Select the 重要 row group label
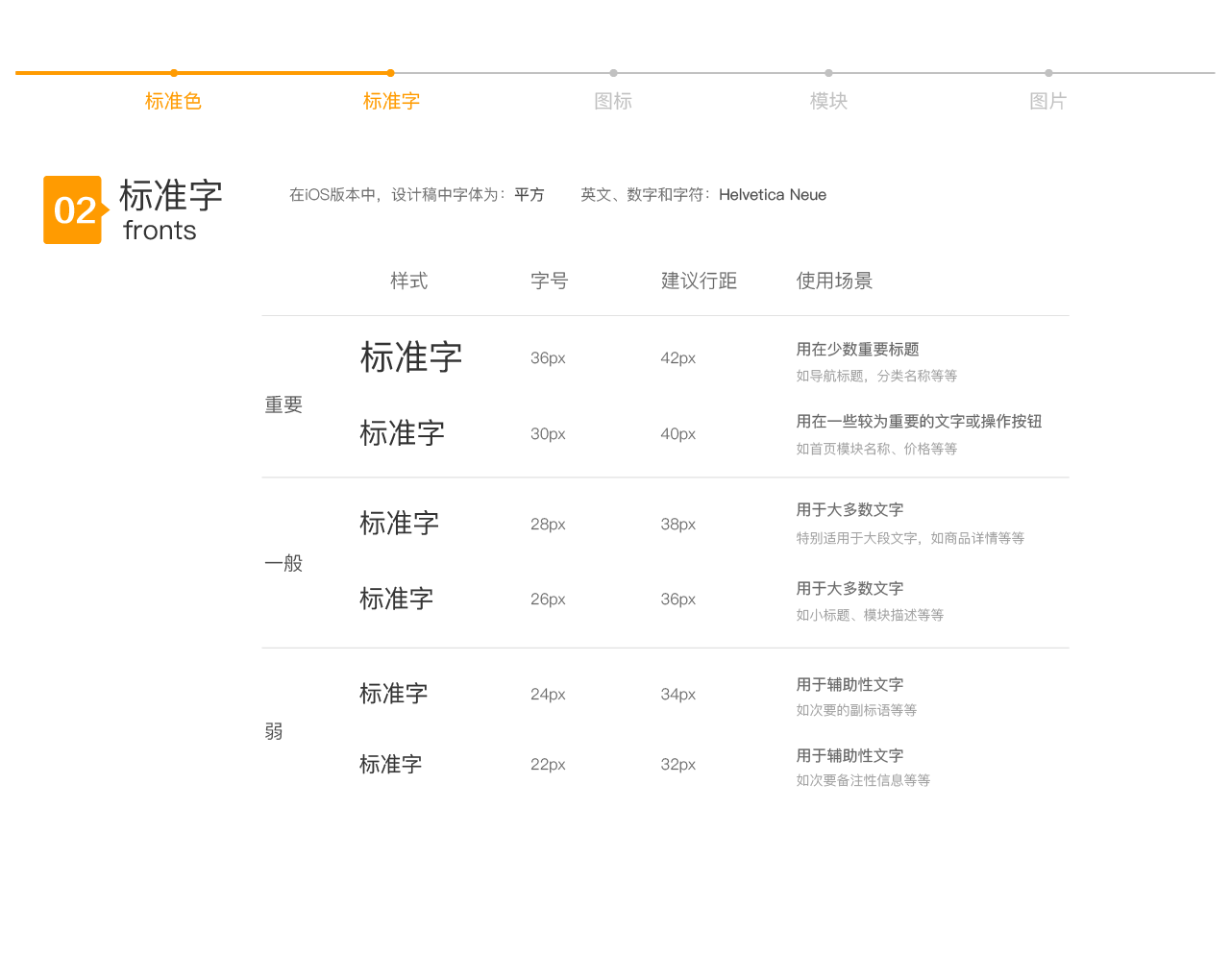1231x980 pixels. [x=283, y=404]
